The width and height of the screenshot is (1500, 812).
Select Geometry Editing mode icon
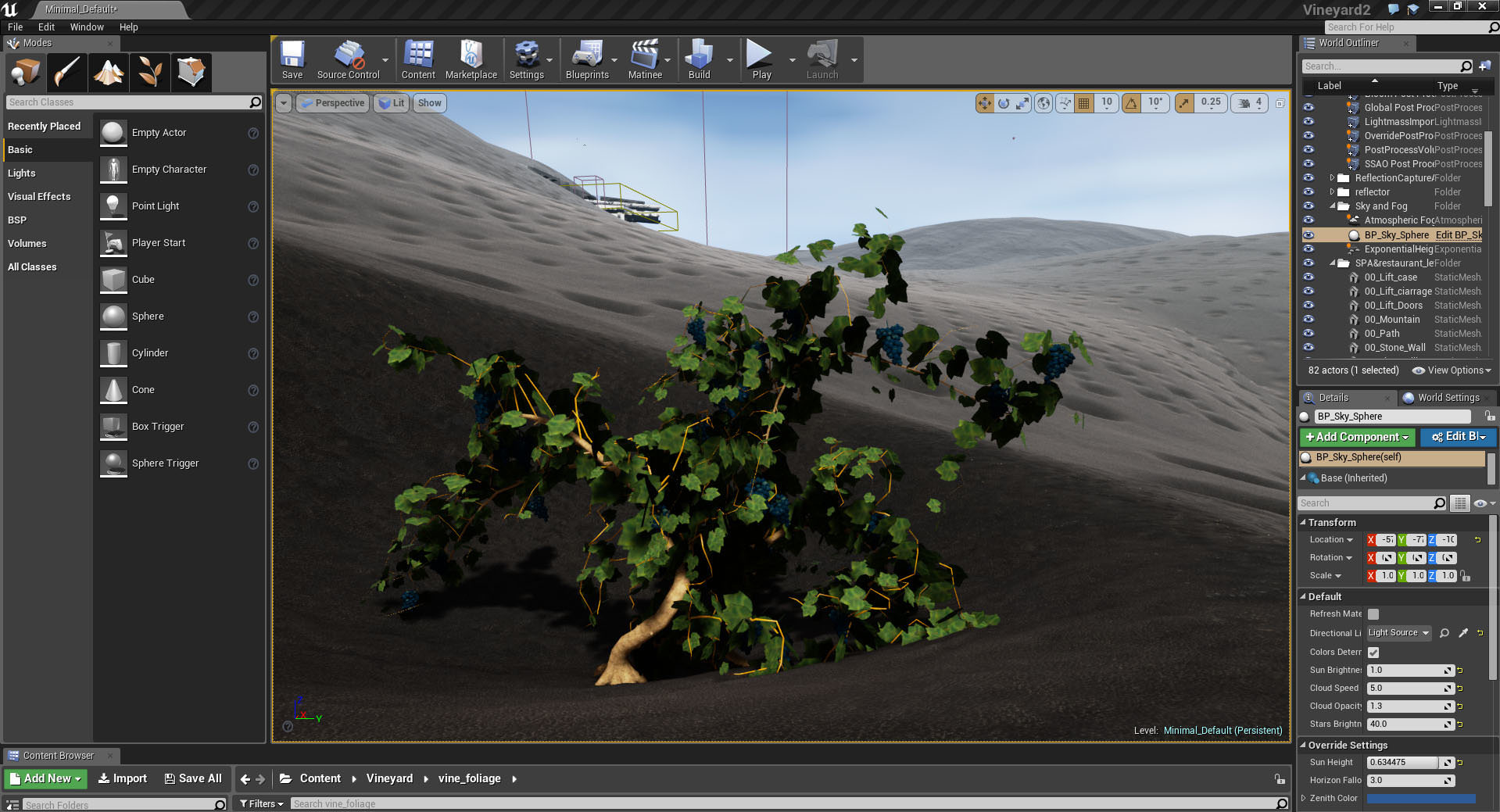192,72
